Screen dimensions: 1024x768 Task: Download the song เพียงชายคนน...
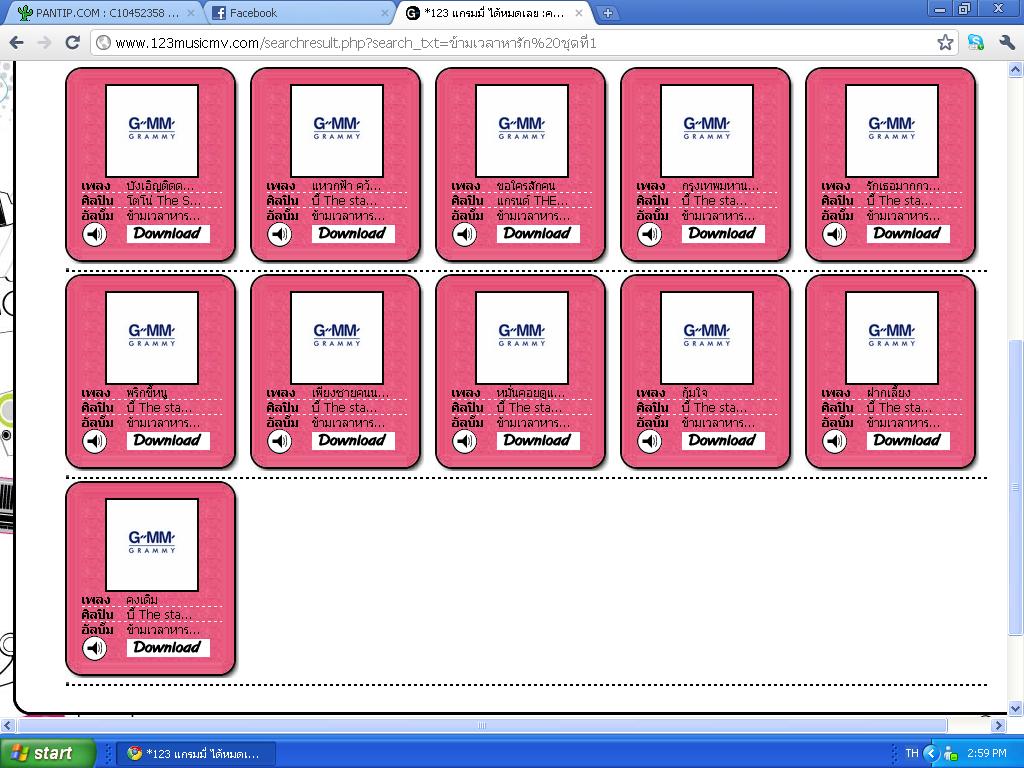[353, 440]
